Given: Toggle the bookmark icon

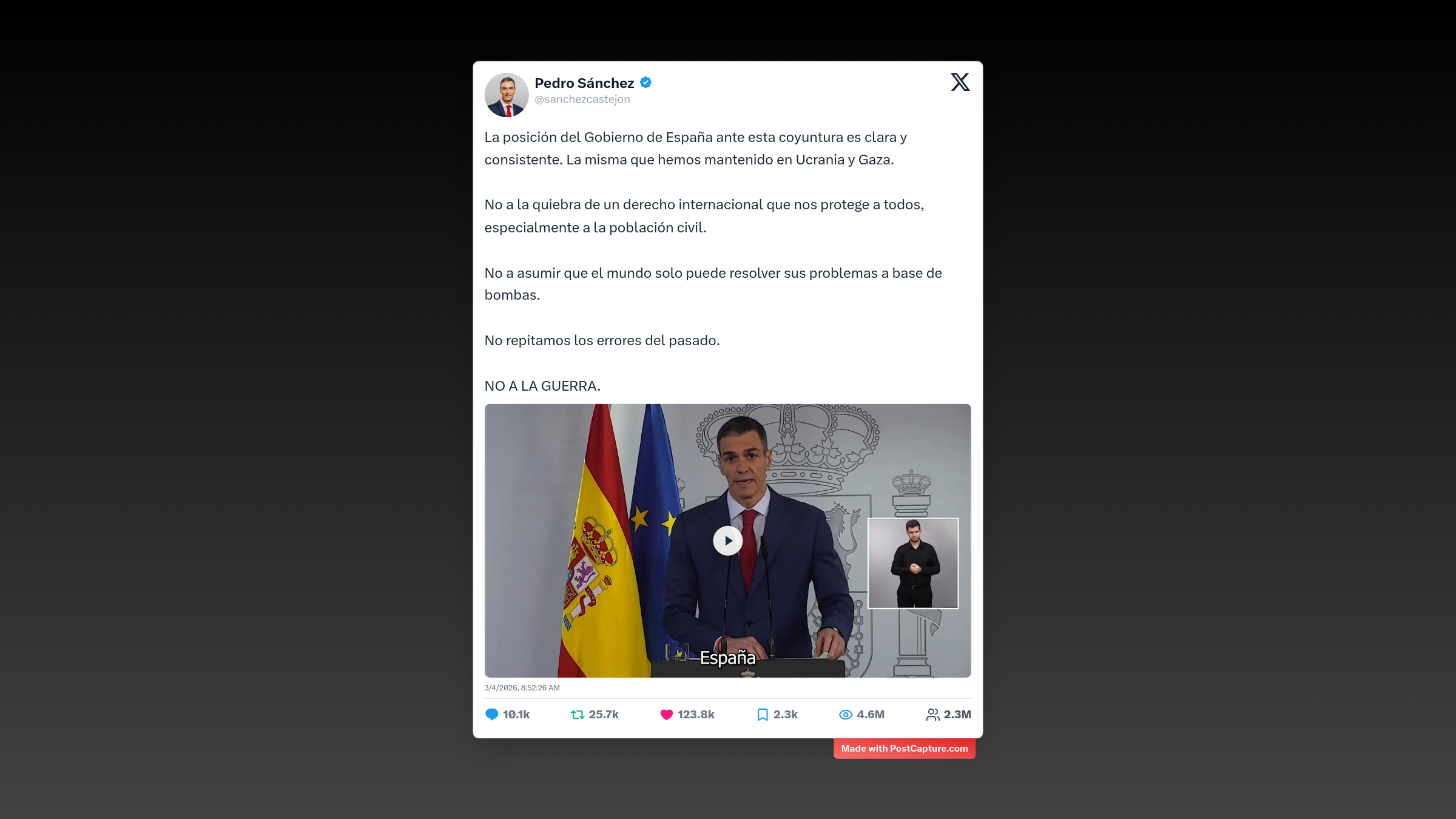Looking at the screenshot, I should click(x=763, y=715).
